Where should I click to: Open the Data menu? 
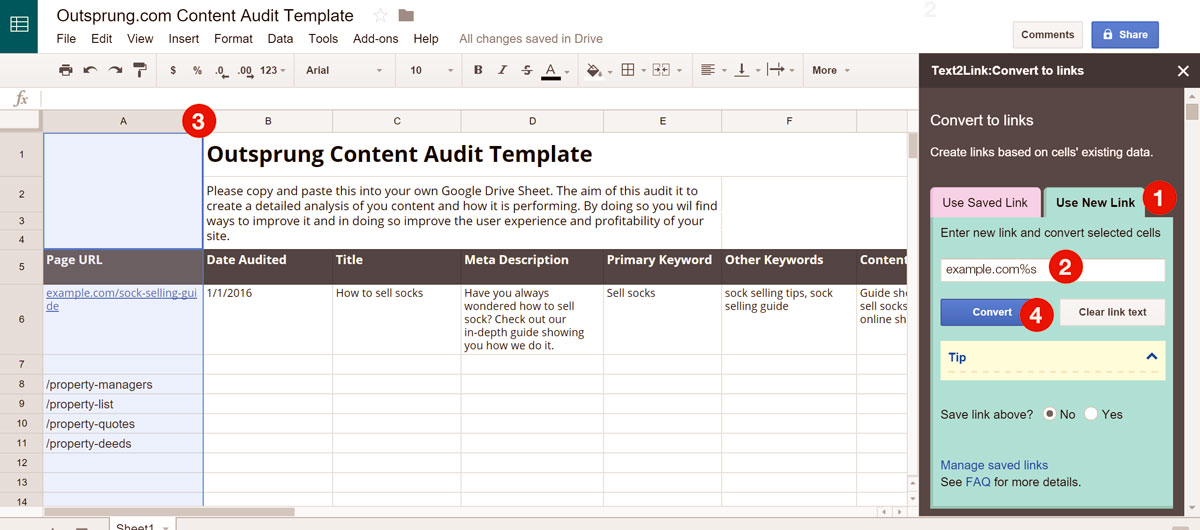(x=280, y=39)
